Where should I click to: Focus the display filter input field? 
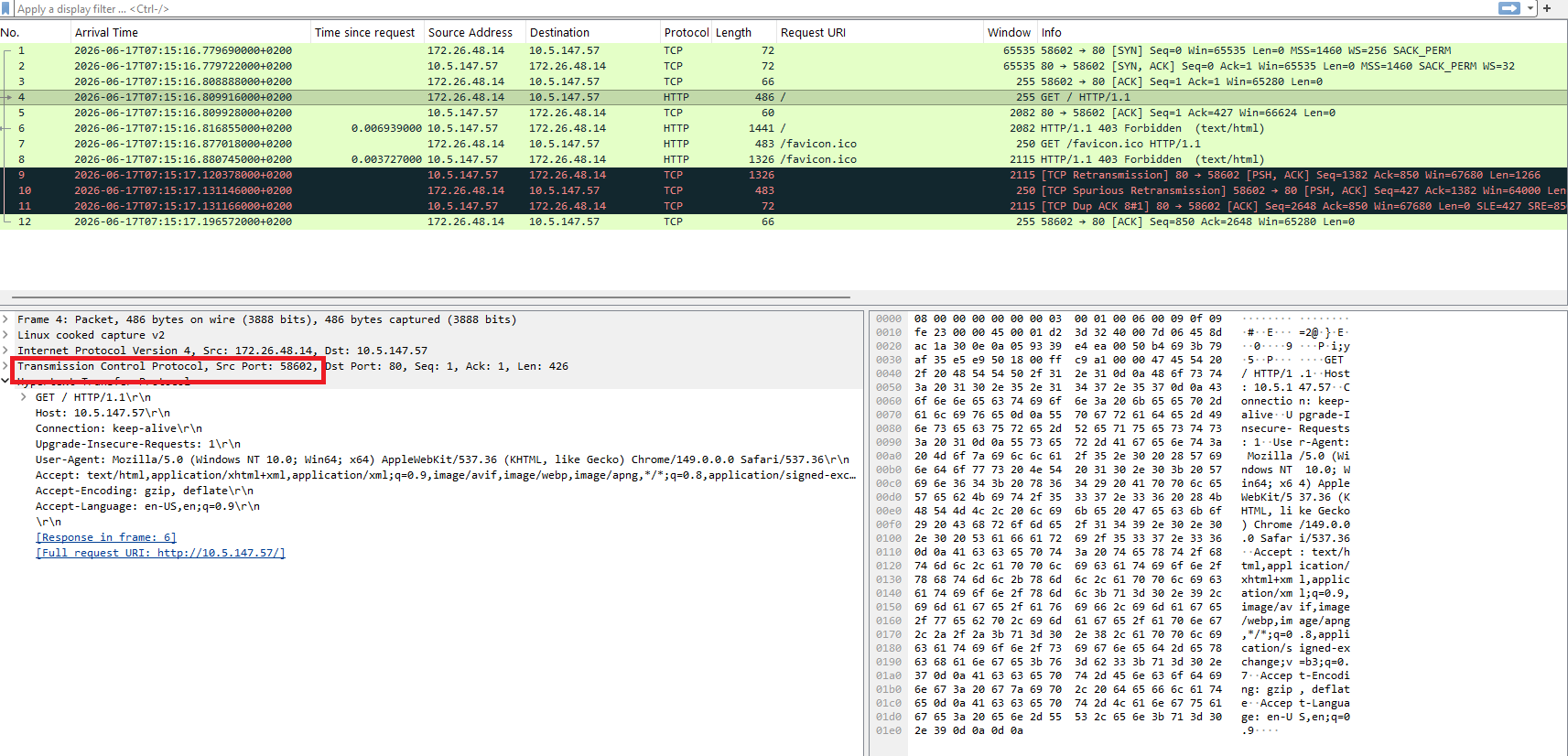(x=751, y=8)
